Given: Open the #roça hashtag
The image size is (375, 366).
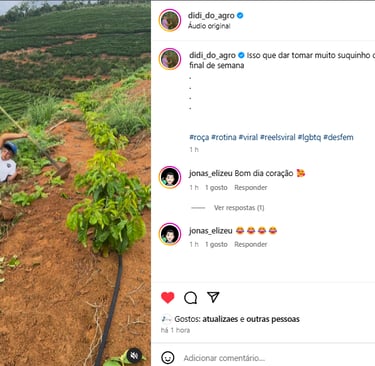Looking at the screenshot, I should [x=199, y=137].
